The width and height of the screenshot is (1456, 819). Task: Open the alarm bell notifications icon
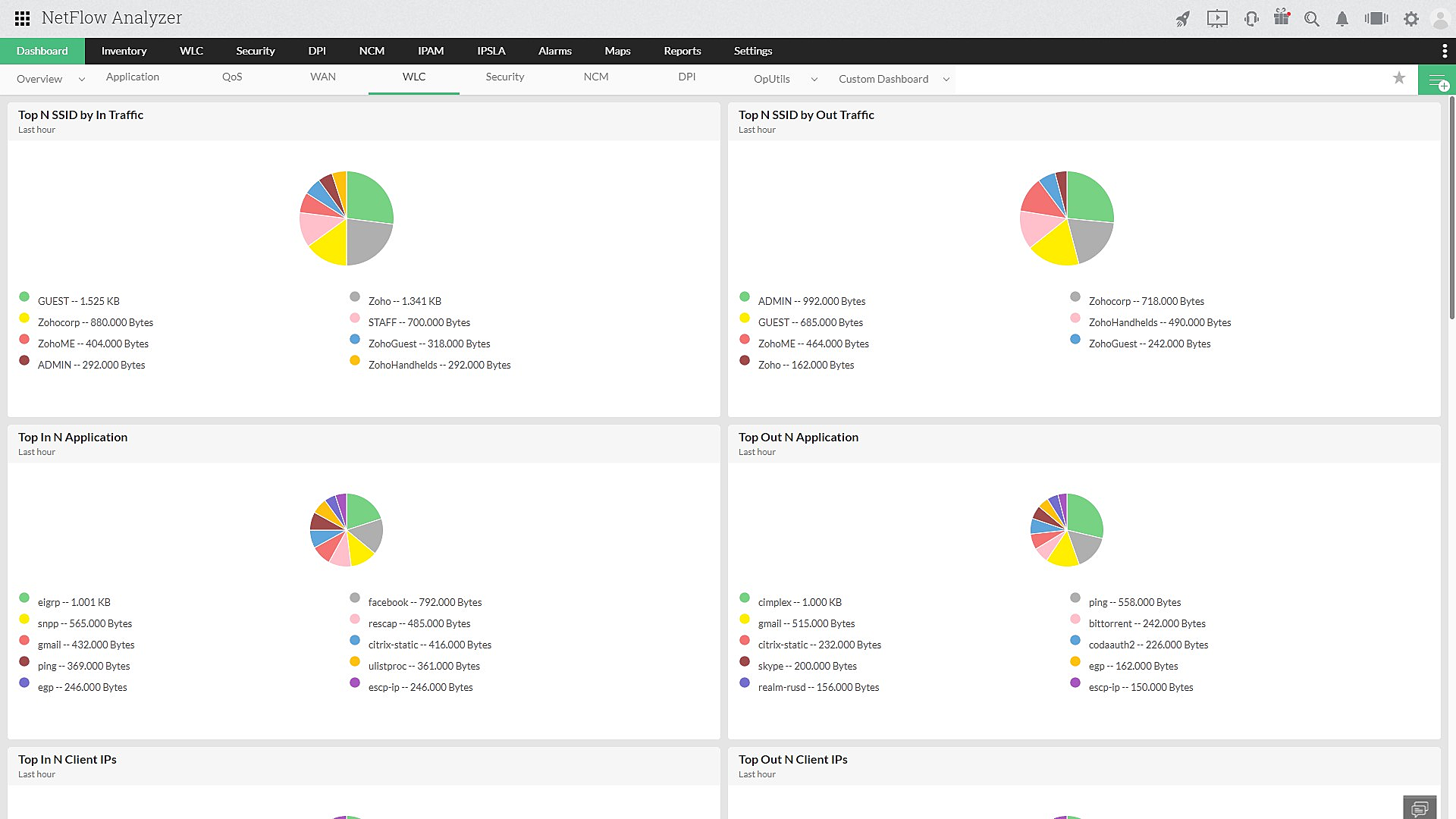coord(1342,19)
